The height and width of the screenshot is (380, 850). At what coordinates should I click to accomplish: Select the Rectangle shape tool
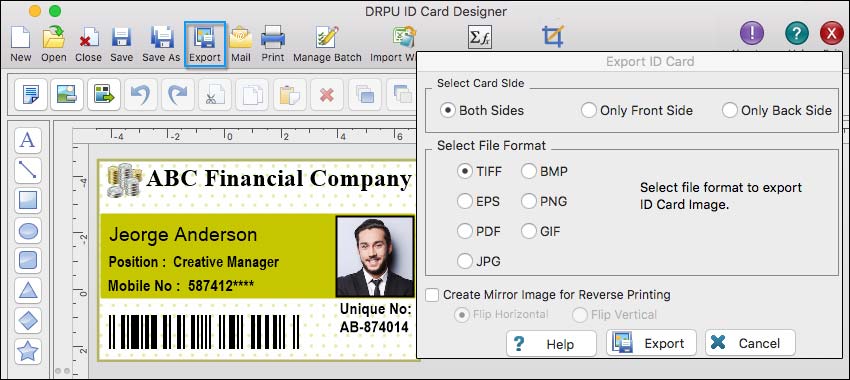[28, 200]
